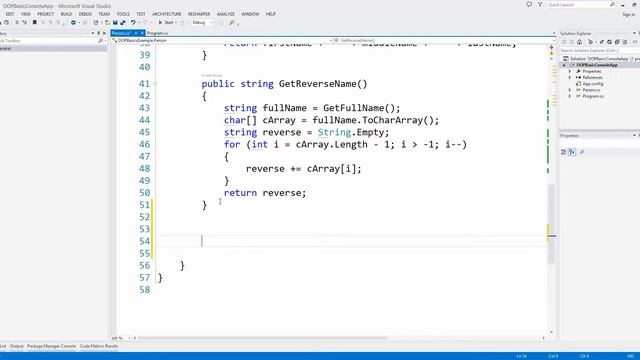Image resolution: width=640 pixels, height=360 pixels.
Task: Click the Save file icon
Action: pyautogui.click(x=115, y=22)
